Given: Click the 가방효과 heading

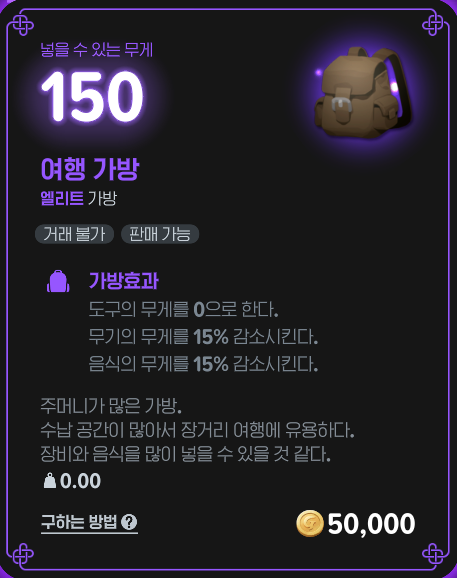Looking at the screenshot, I should (123, 281).
